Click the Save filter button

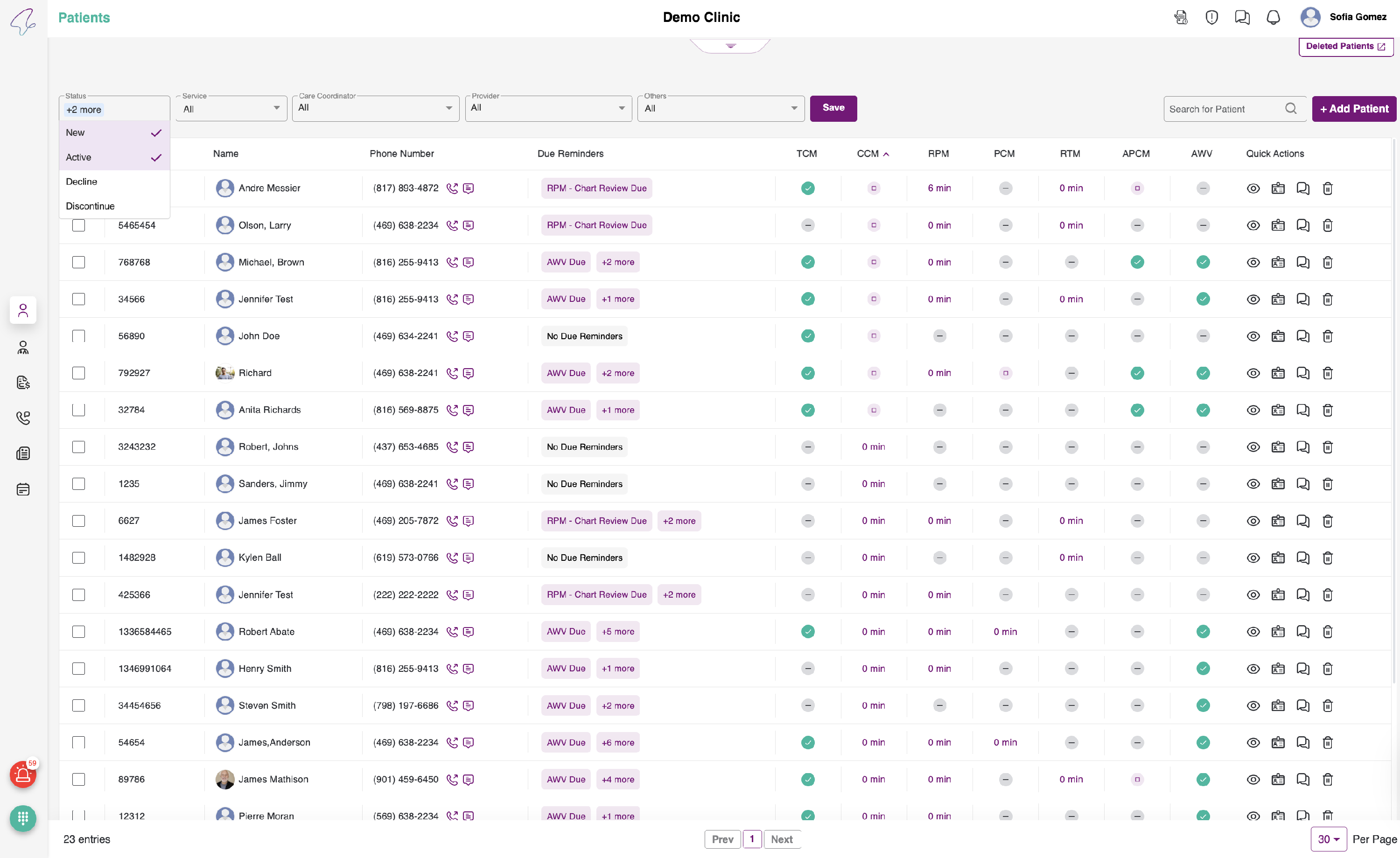833,108
